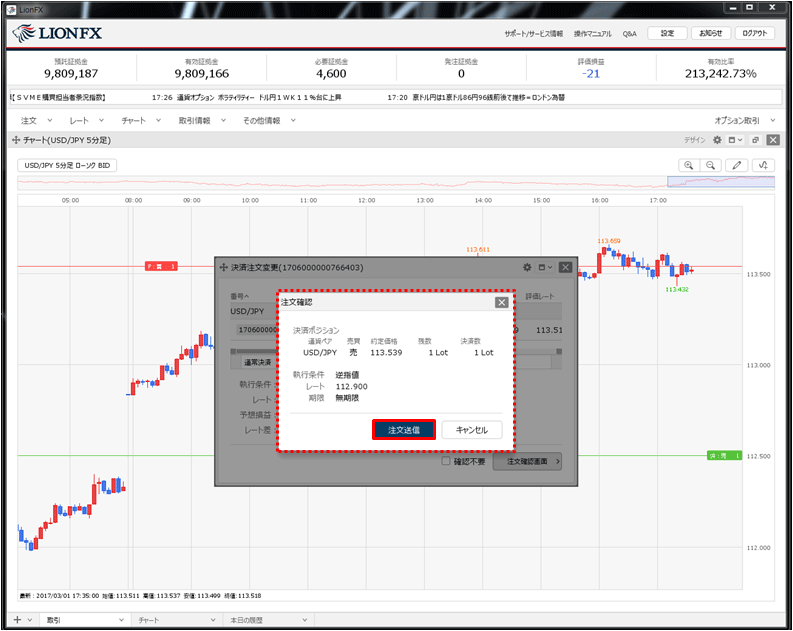793x631 pixels.
Task: Maximize the LionFX application window
Action: pos(750,7)
